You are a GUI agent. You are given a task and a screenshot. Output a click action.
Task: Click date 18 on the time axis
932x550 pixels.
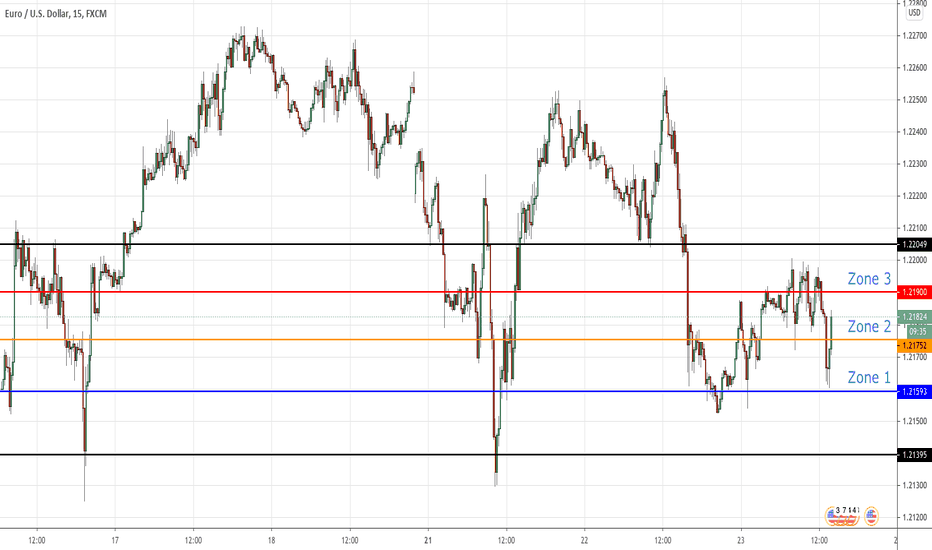pyautogui.click(x=272, y=540)
